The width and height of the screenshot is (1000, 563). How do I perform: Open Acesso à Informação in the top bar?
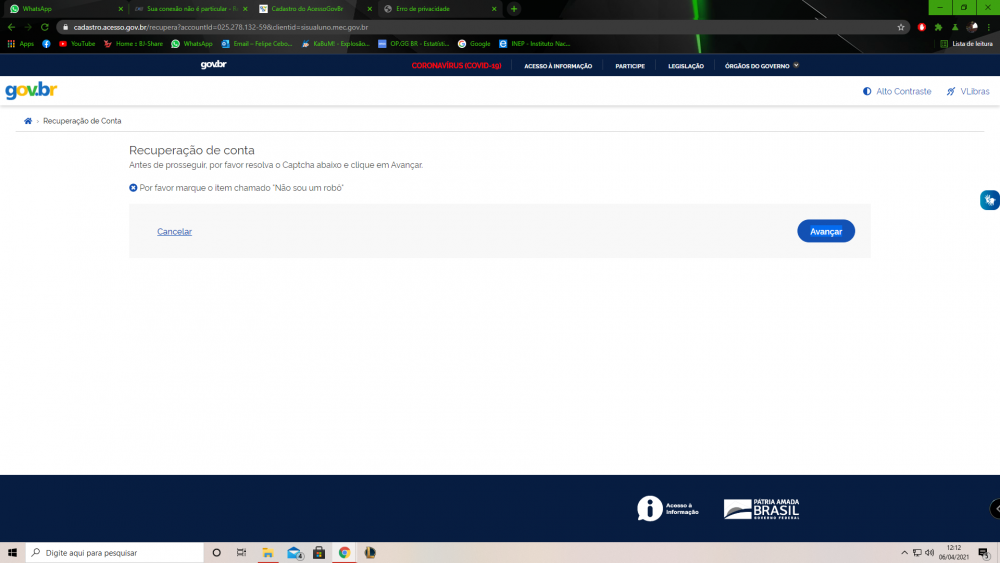point(558,66)
